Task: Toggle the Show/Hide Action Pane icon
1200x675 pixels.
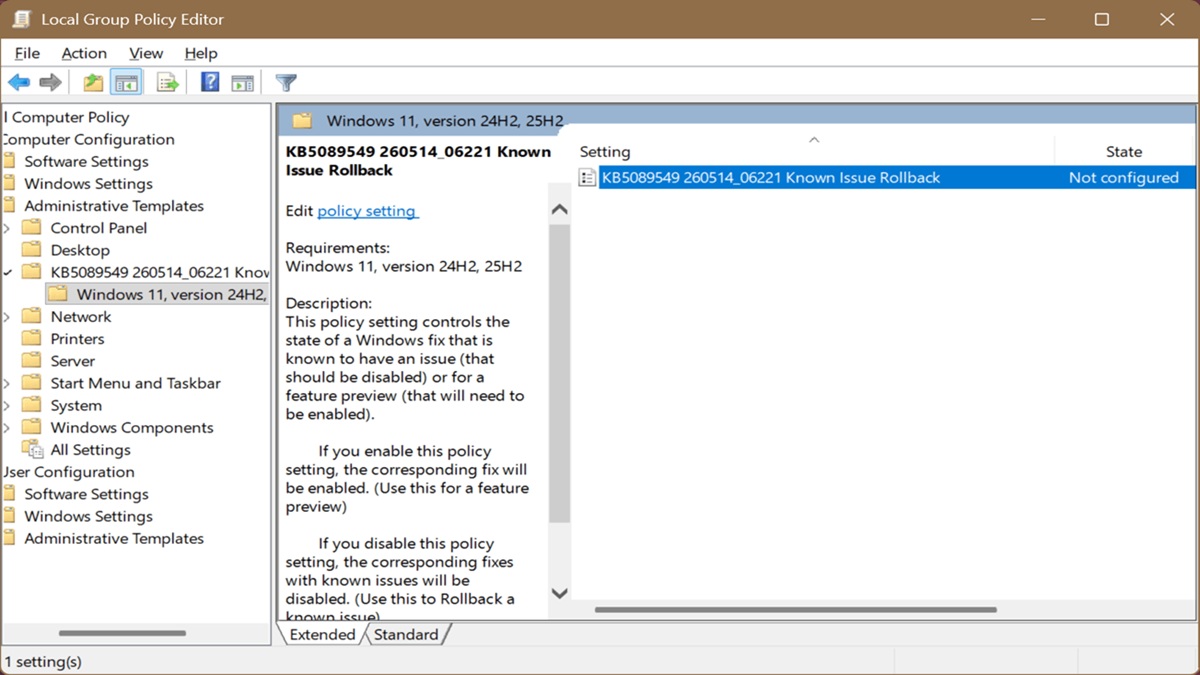Action: click(x=242, y=83)
